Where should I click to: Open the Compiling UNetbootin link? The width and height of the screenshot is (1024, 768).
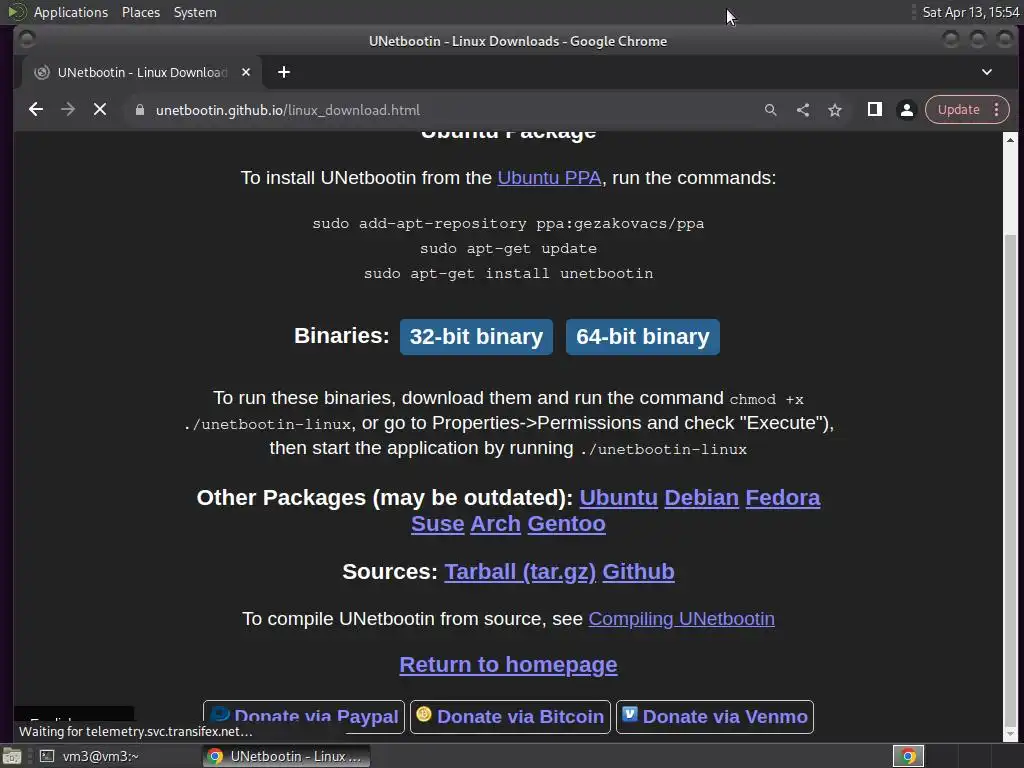click(x=681, y=619)
